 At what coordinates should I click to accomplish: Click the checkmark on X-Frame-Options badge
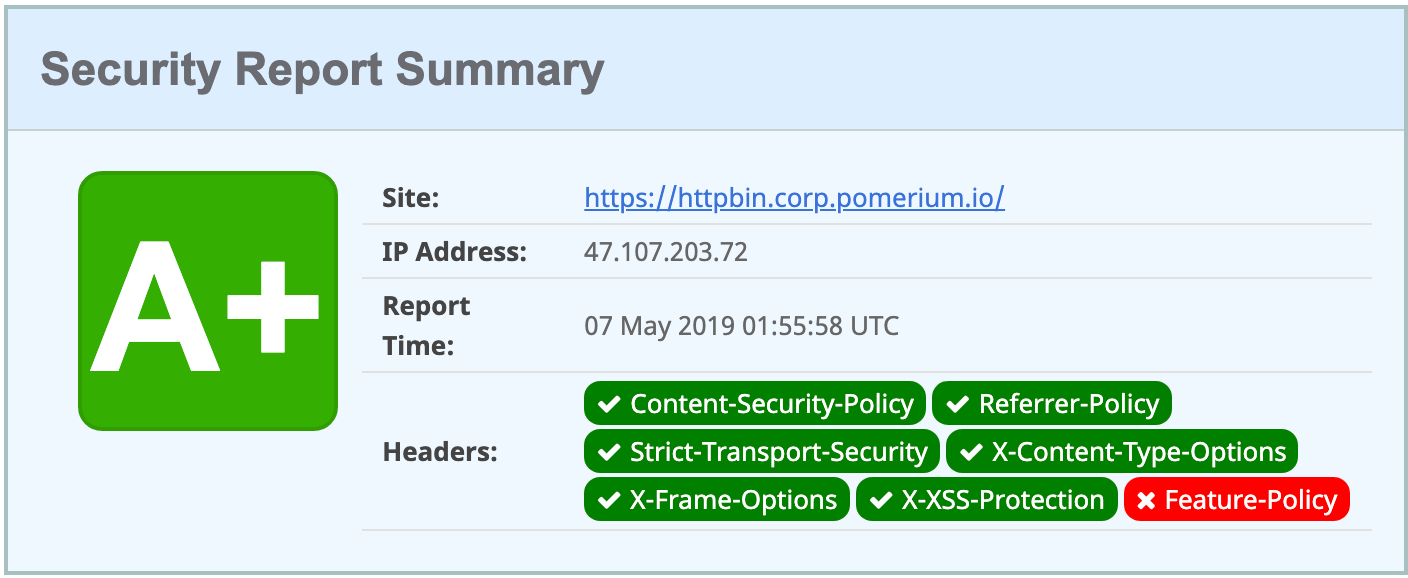pyautogui.click(x=606, y=499)
